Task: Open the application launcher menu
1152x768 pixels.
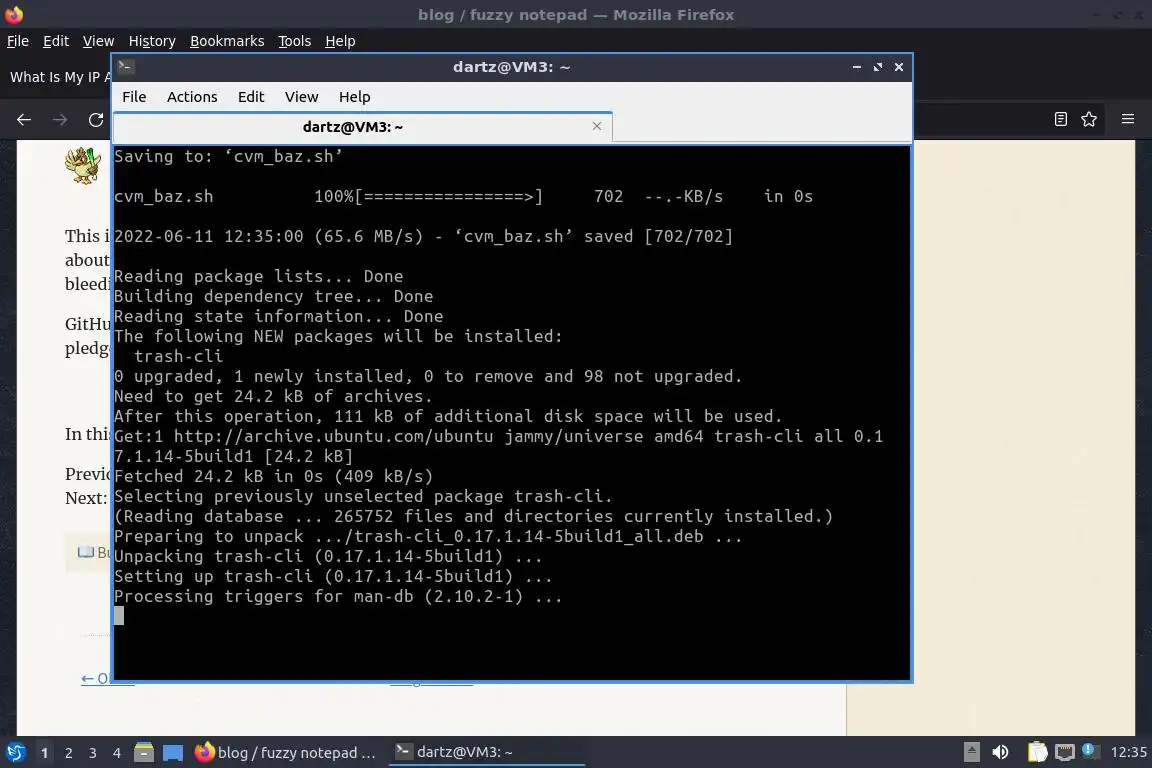Action: coord(15,753)
